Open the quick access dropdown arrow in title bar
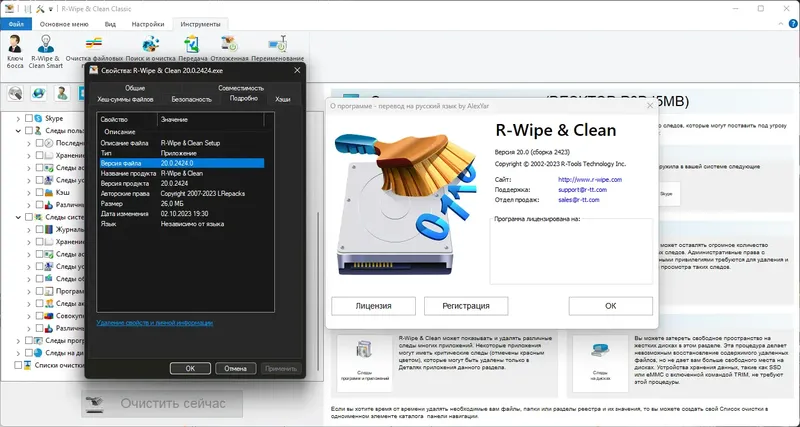Viewport: 800px width, 427px height. [x=51, y=9]
